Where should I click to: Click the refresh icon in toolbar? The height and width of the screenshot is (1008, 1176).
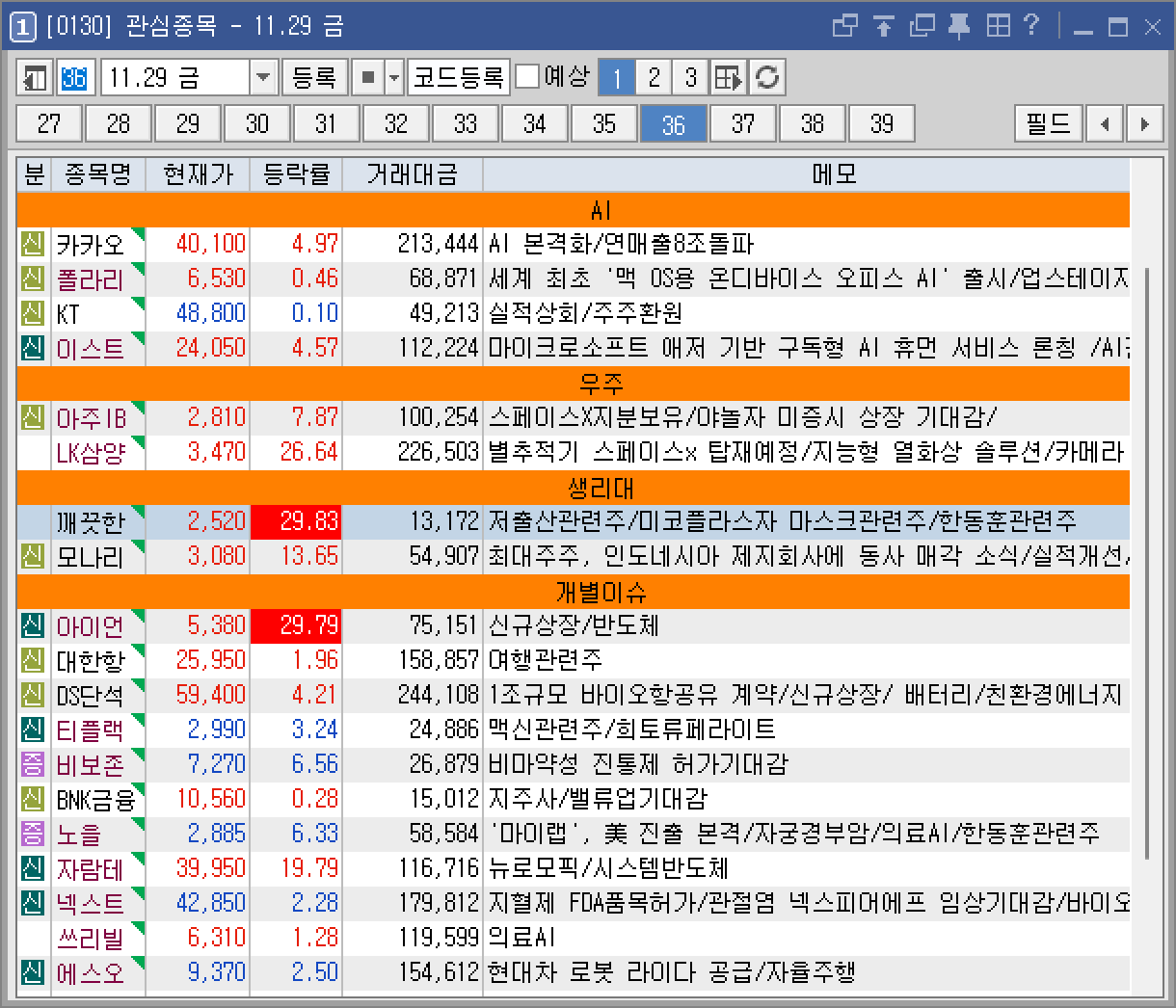click(767, 77)
